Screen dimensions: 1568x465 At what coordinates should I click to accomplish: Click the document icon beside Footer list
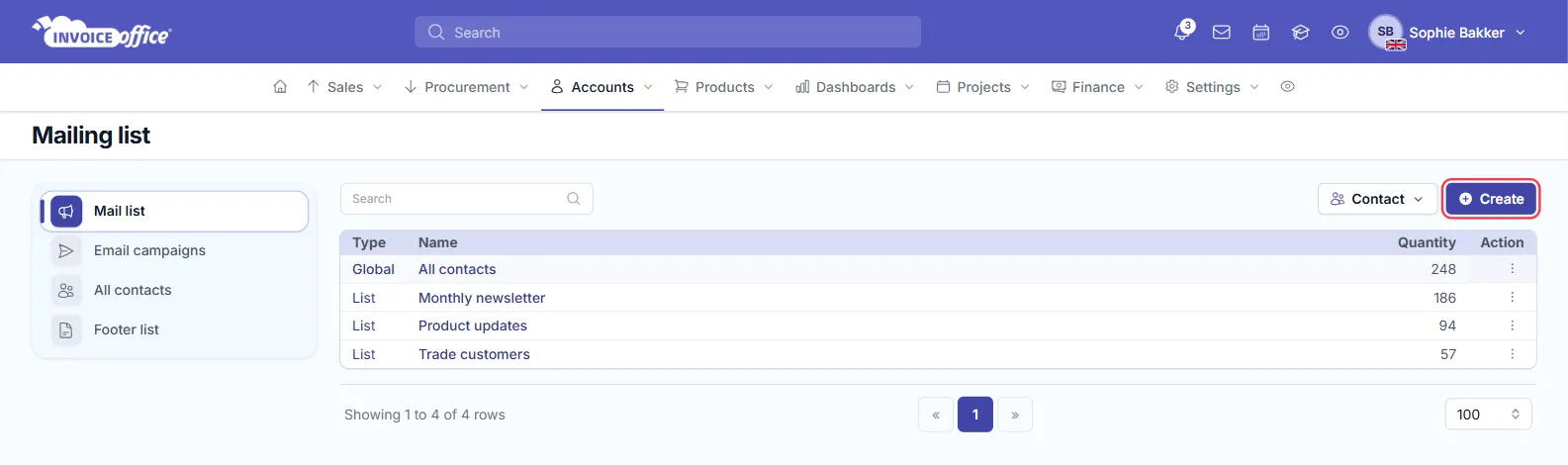66,330
